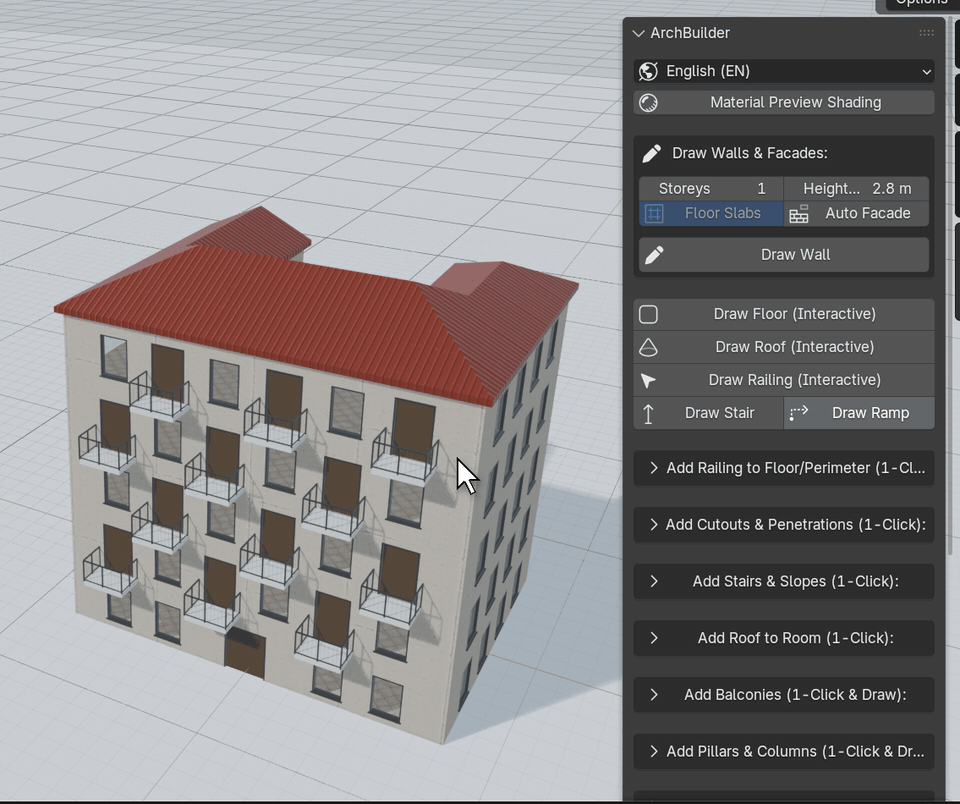
Task: Click the arrow icon for Draw Railing
Action: (648, 381)
